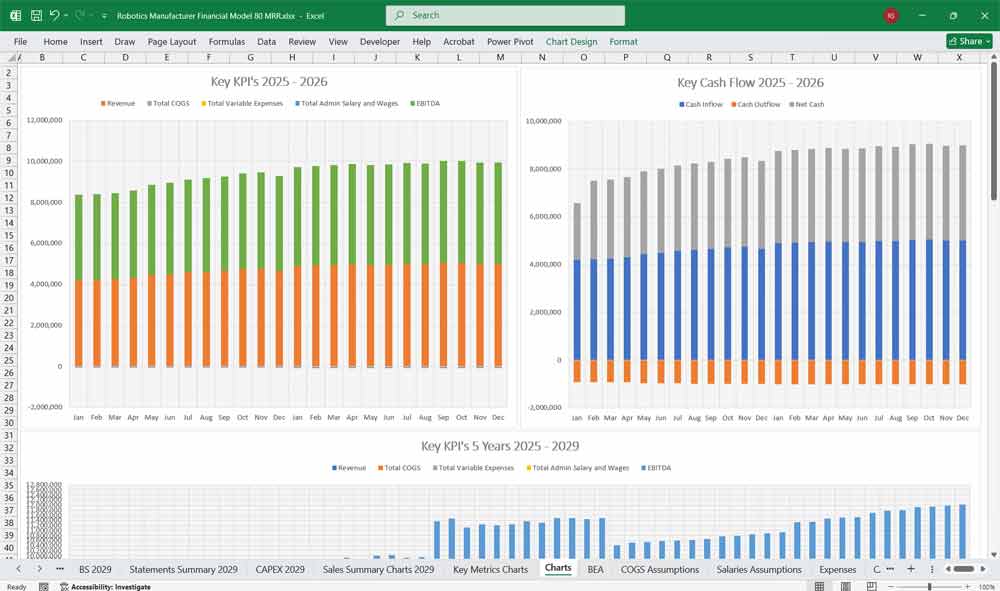Add a new sheet with the plus icon
Screen dimensions: 1000x591
(910, 568)
